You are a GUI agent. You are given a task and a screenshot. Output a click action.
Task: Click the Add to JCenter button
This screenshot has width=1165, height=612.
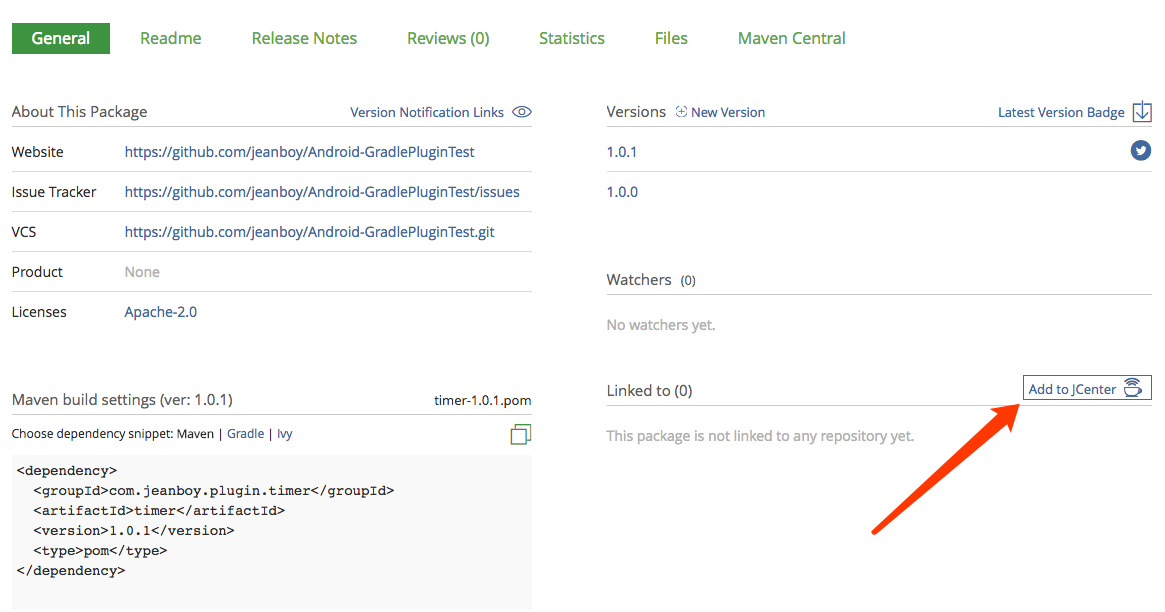tap(1087, 388)
